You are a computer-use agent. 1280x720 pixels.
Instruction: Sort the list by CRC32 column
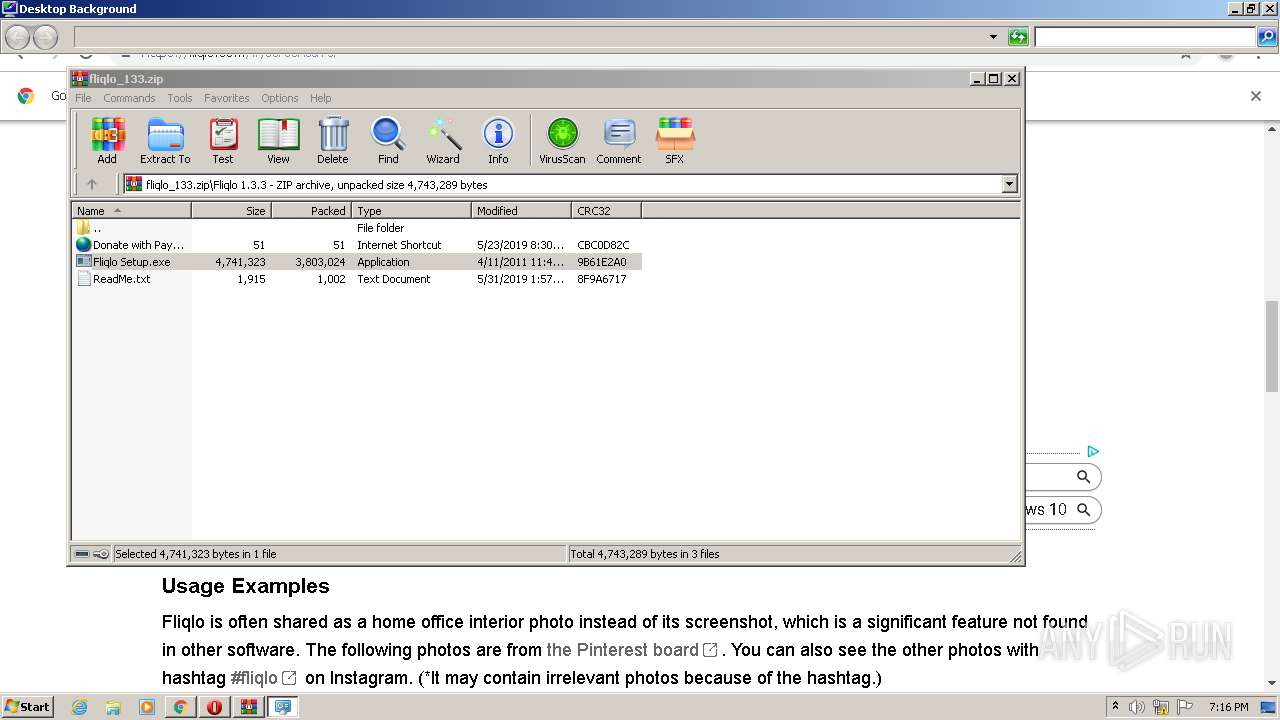pos(606,211)
